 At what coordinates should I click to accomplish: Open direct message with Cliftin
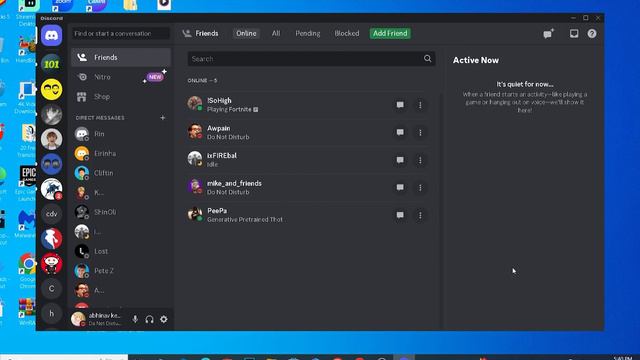[x=121, y=173]
